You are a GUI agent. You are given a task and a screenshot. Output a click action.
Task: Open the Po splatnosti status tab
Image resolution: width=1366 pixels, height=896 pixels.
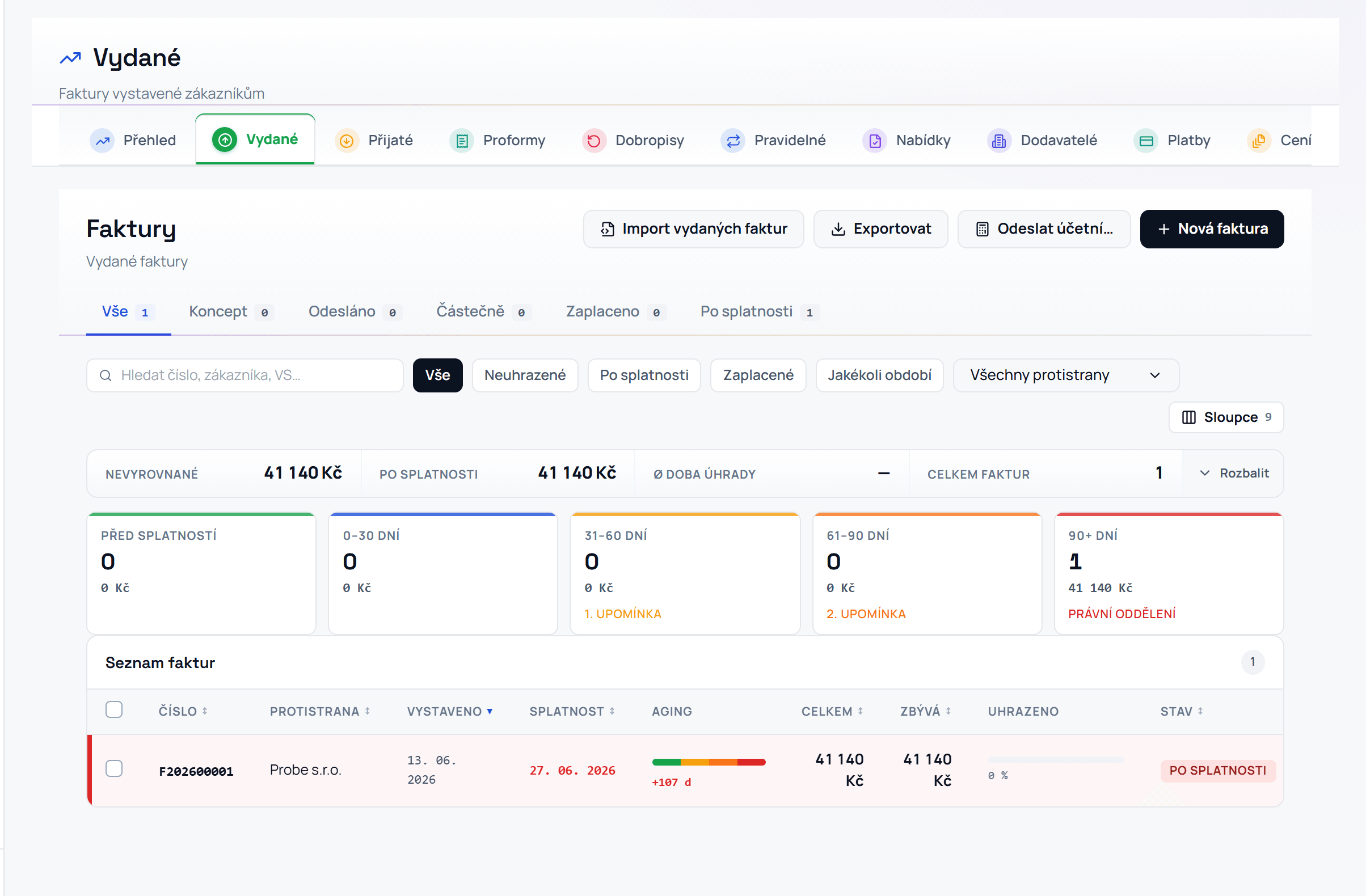tap(760, 311)
